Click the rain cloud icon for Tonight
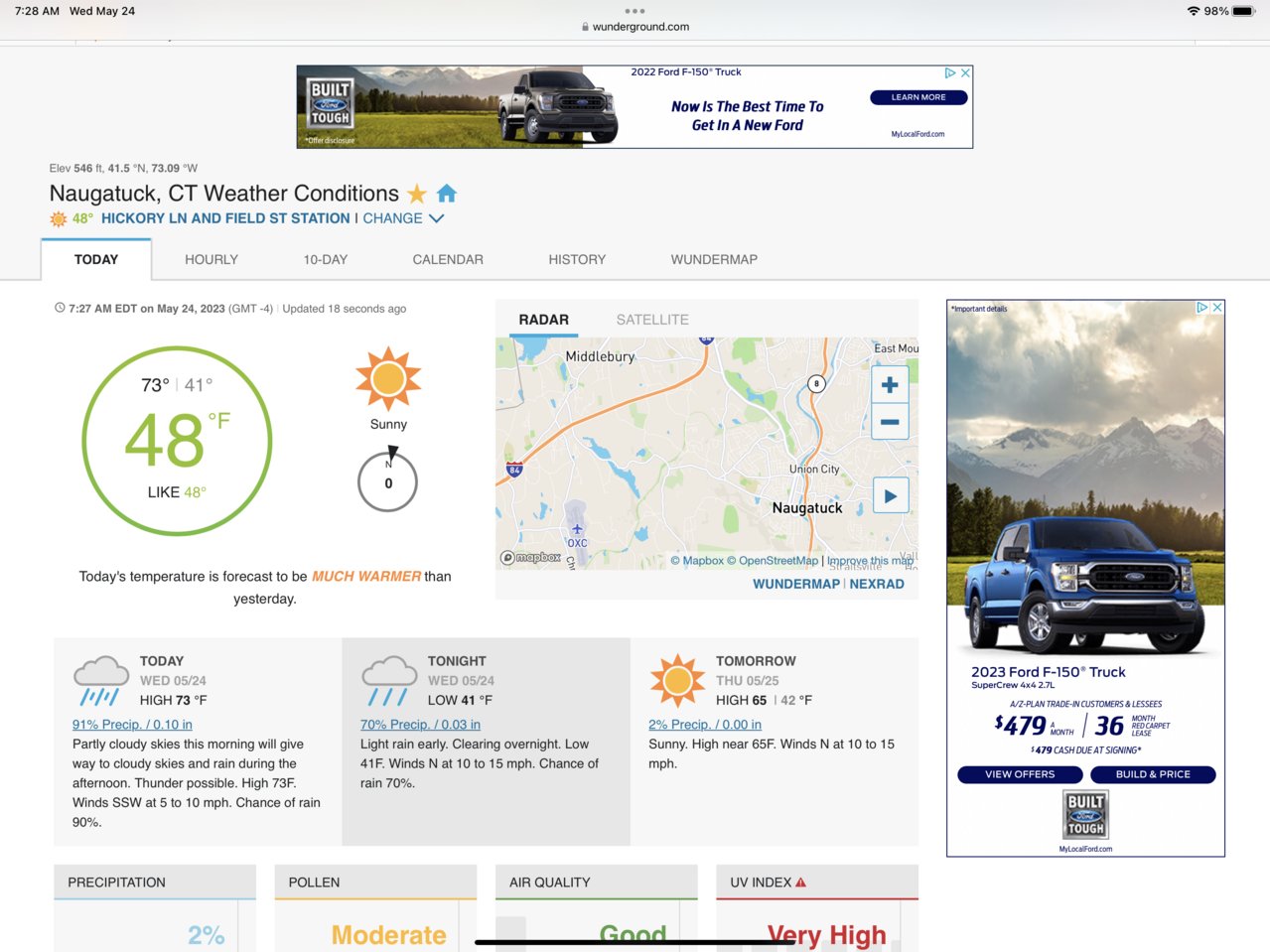The height and width of the screenshot is (952, 1270). [x=389, y=680]
